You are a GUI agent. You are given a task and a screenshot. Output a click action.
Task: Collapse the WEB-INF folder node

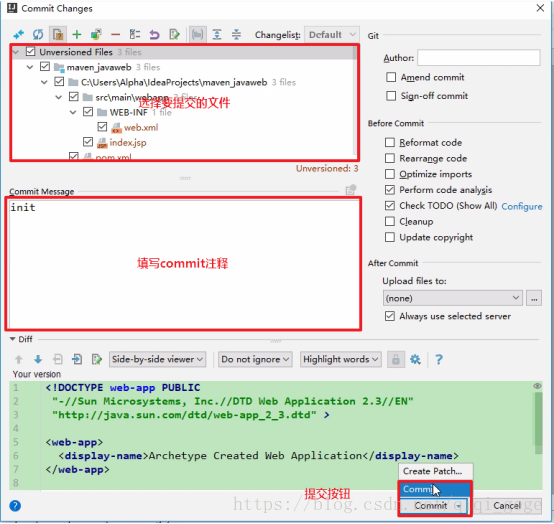click(x=73, y=112)
